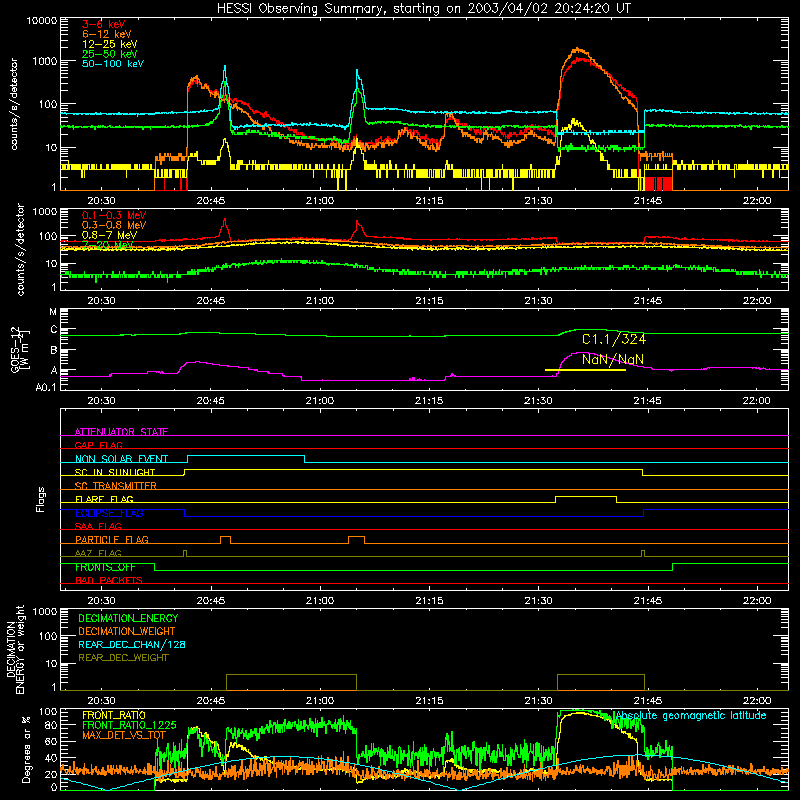Click the 0.8-7 MeV legend label

click(110, 235)
